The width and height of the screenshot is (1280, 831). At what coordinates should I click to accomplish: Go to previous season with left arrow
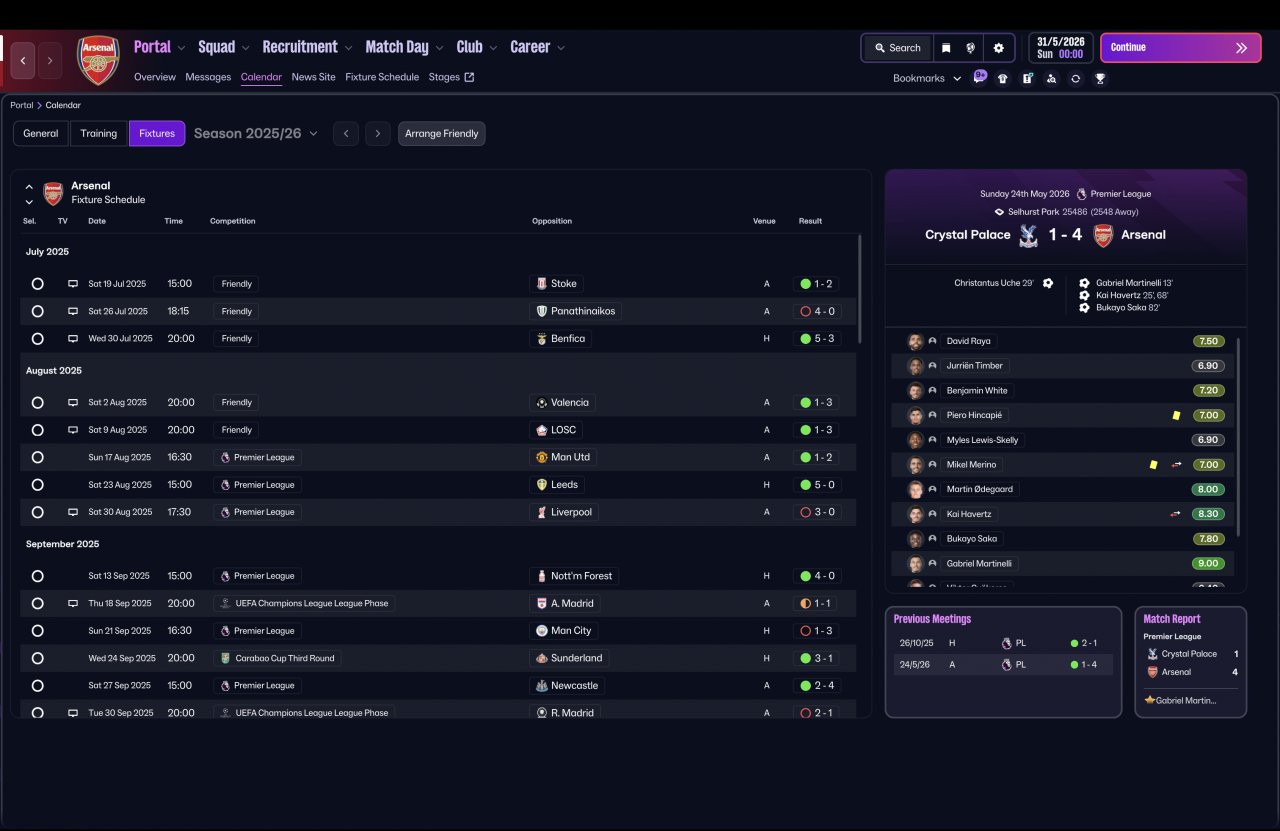(x=346, y=133)
